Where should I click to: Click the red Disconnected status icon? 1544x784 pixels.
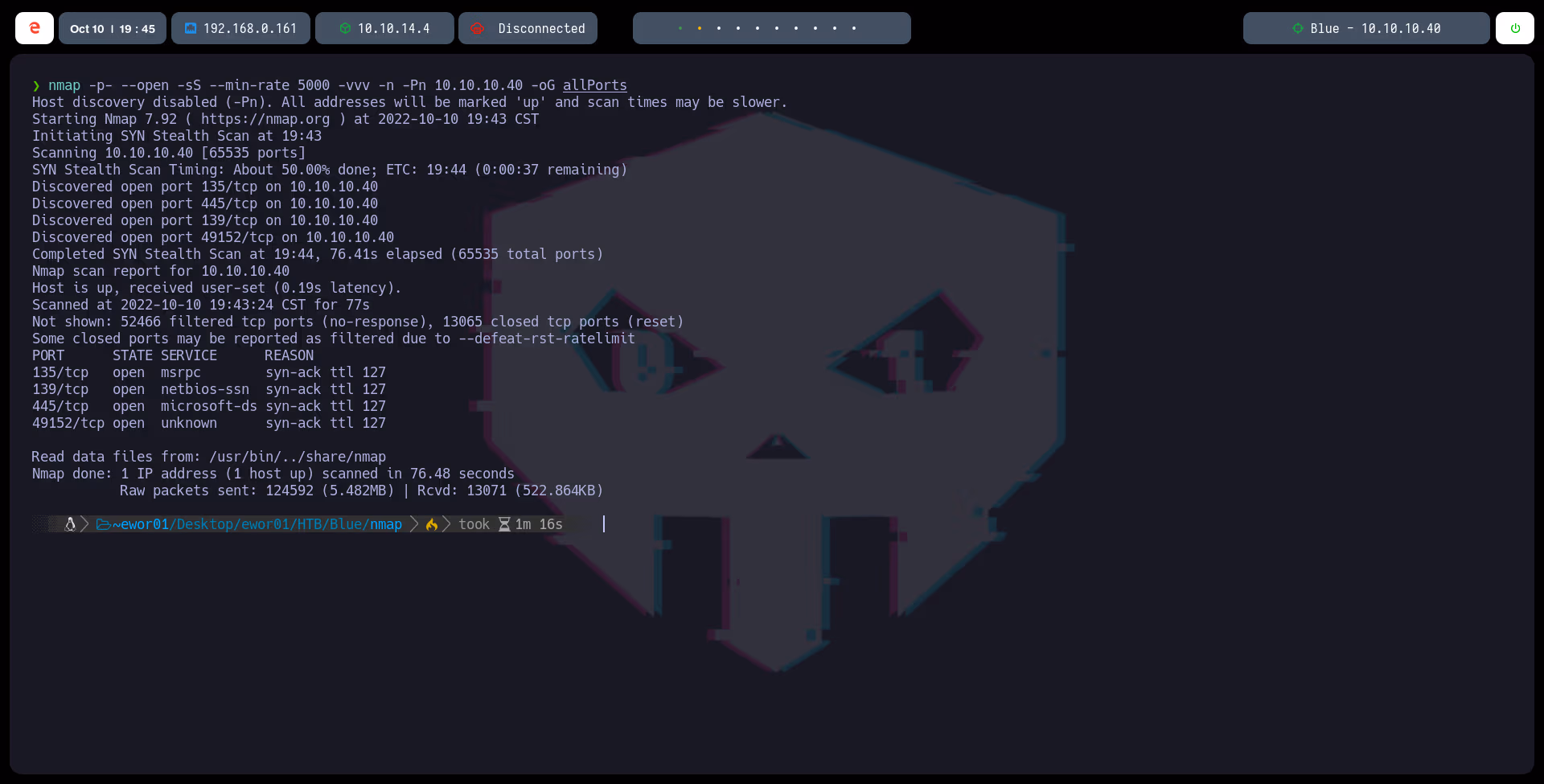478,28
